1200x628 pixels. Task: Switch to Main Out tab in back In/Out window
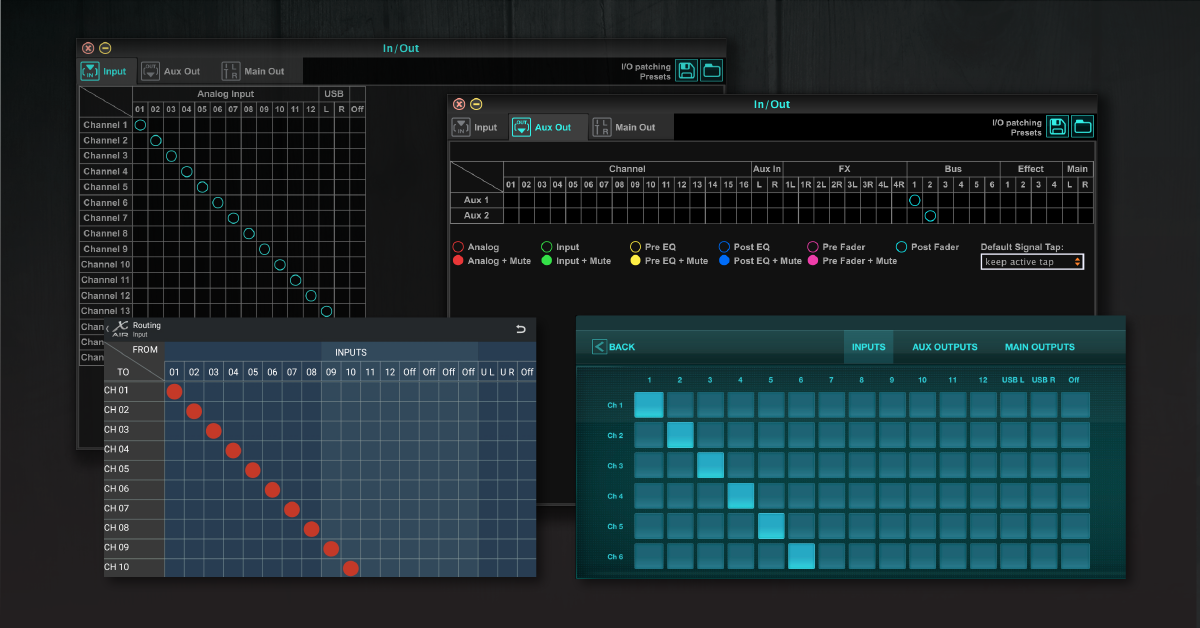tap(254, 71)
